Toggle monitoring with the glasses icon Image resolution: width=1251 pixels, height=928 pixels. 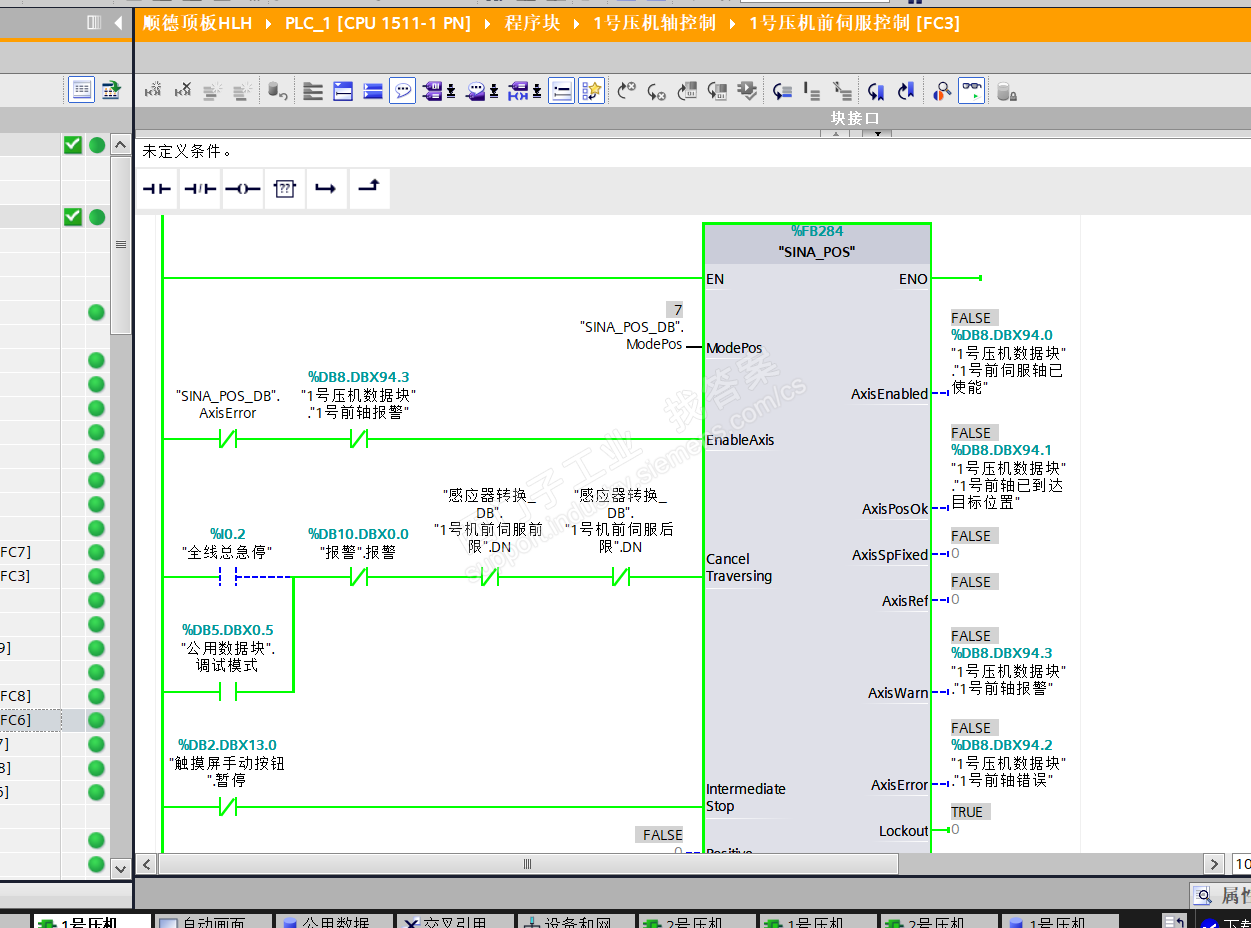[971, 91]
